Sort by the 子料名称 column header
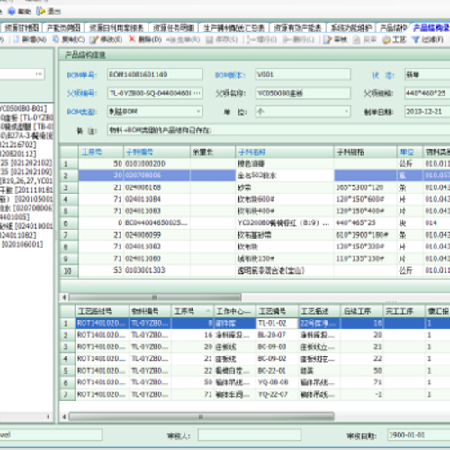 (285, 152)
